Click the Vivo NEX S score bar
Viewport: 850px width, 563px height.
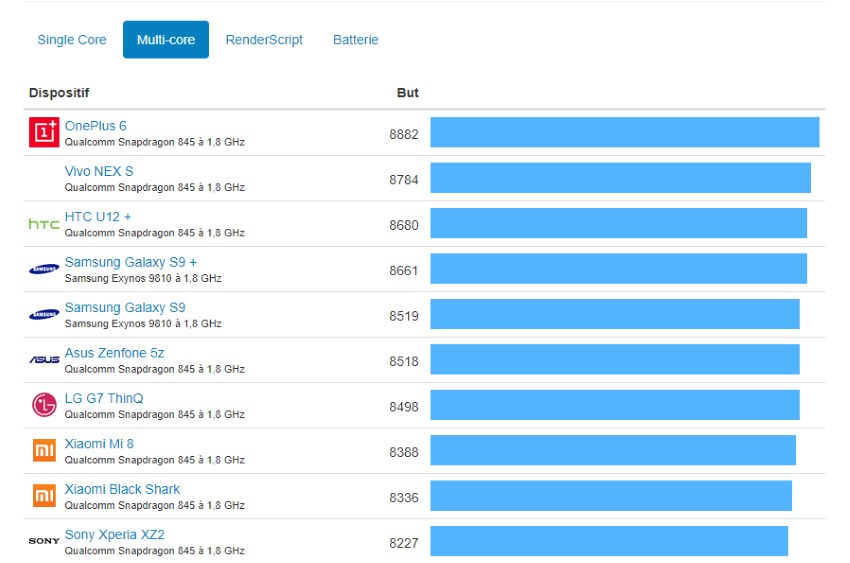pyautogui.click(x=621, y=178)
